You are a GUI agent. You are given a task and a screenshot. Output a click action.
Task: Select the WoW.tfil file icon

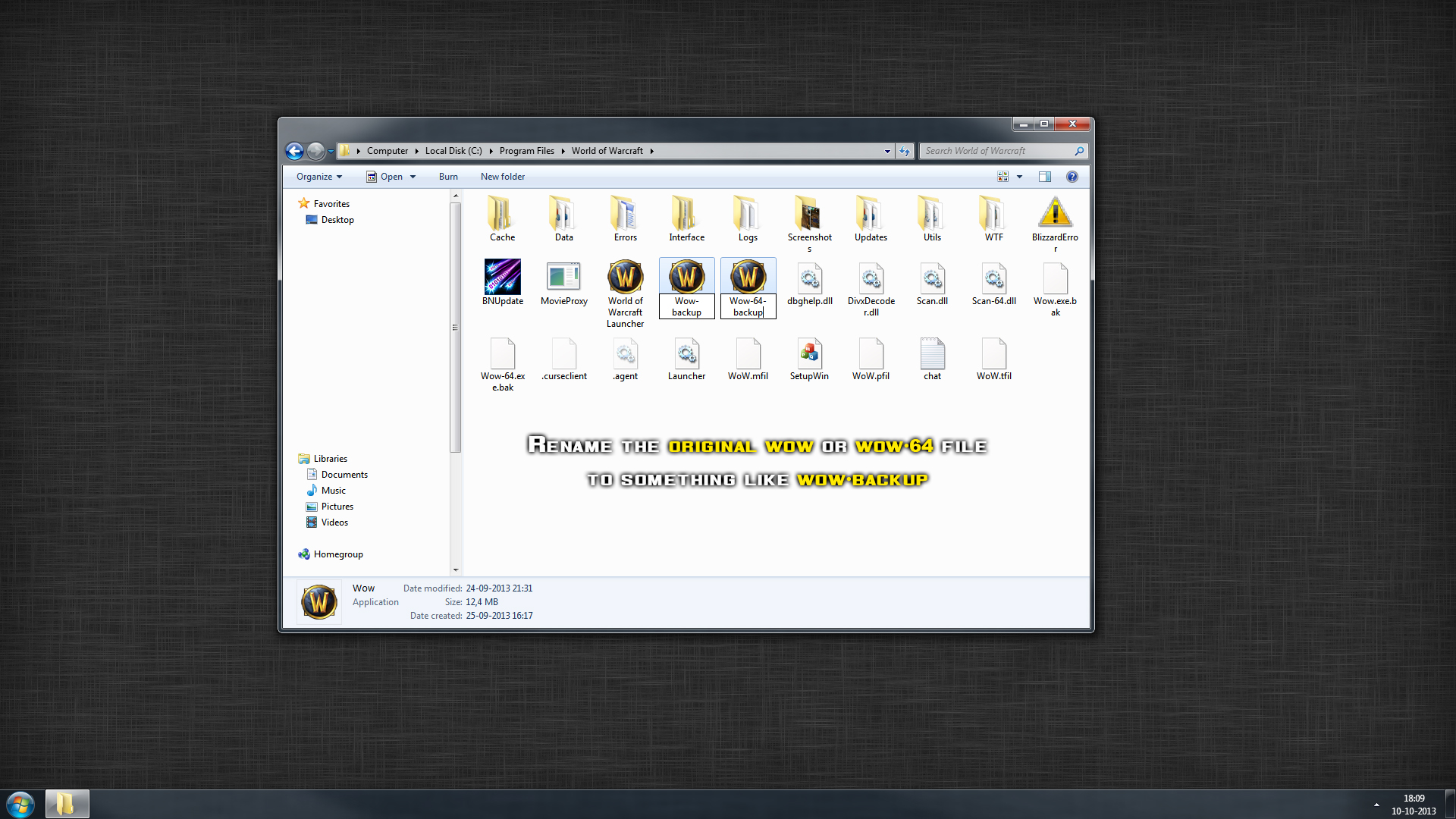(x=993, y=353)
